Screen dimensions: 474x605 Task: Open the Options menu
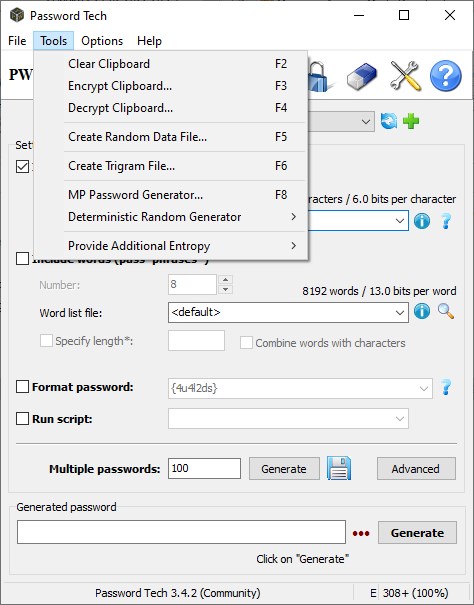pyautogui.click(x=102, y=41)
